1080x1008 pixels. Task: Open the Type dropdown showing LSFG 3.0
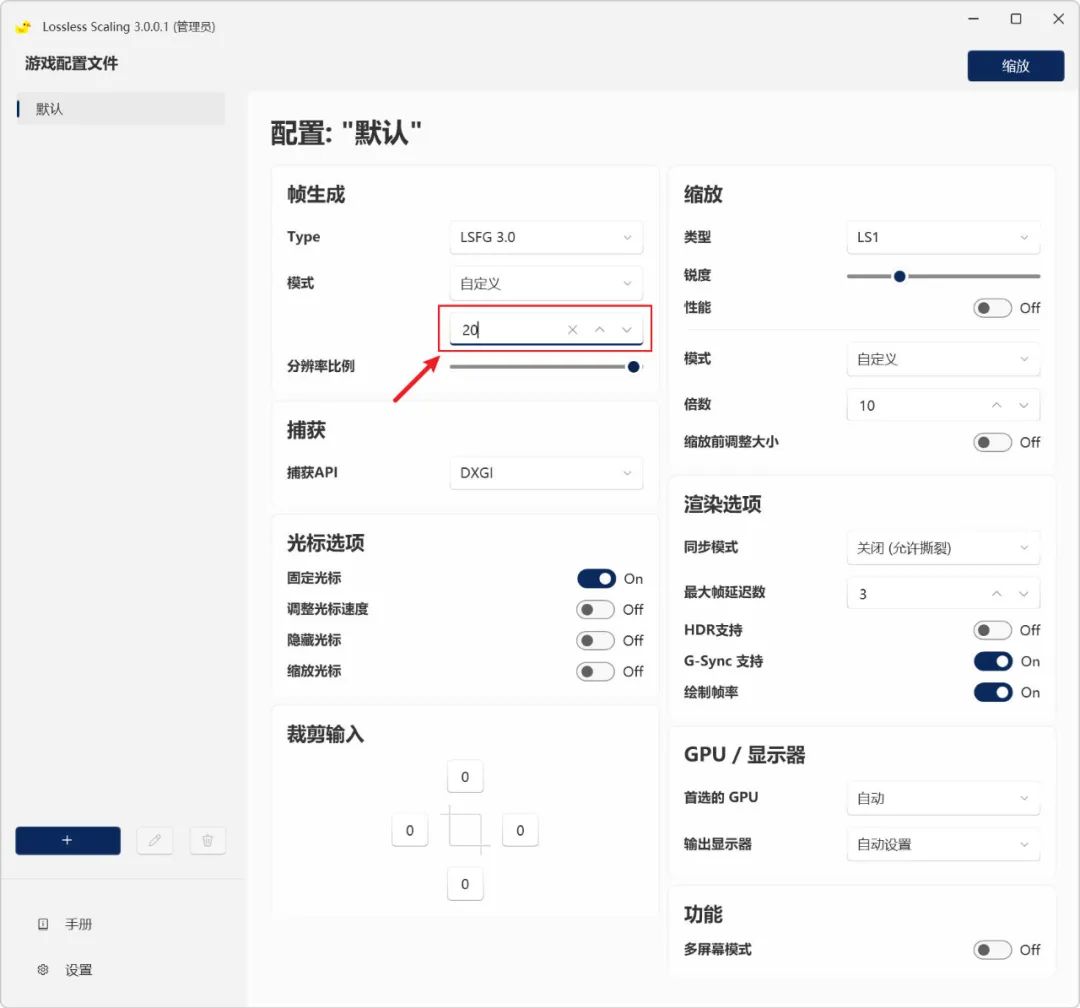(x=545, y=238)
